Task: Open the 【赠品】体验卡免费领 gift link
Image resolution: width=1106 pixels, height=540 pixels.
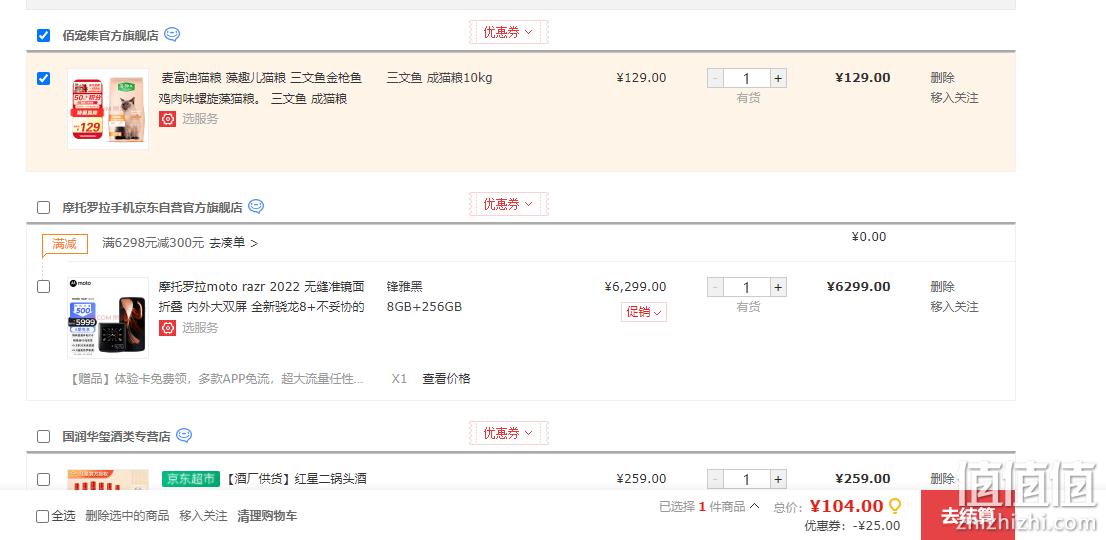Action: (217, 379)
